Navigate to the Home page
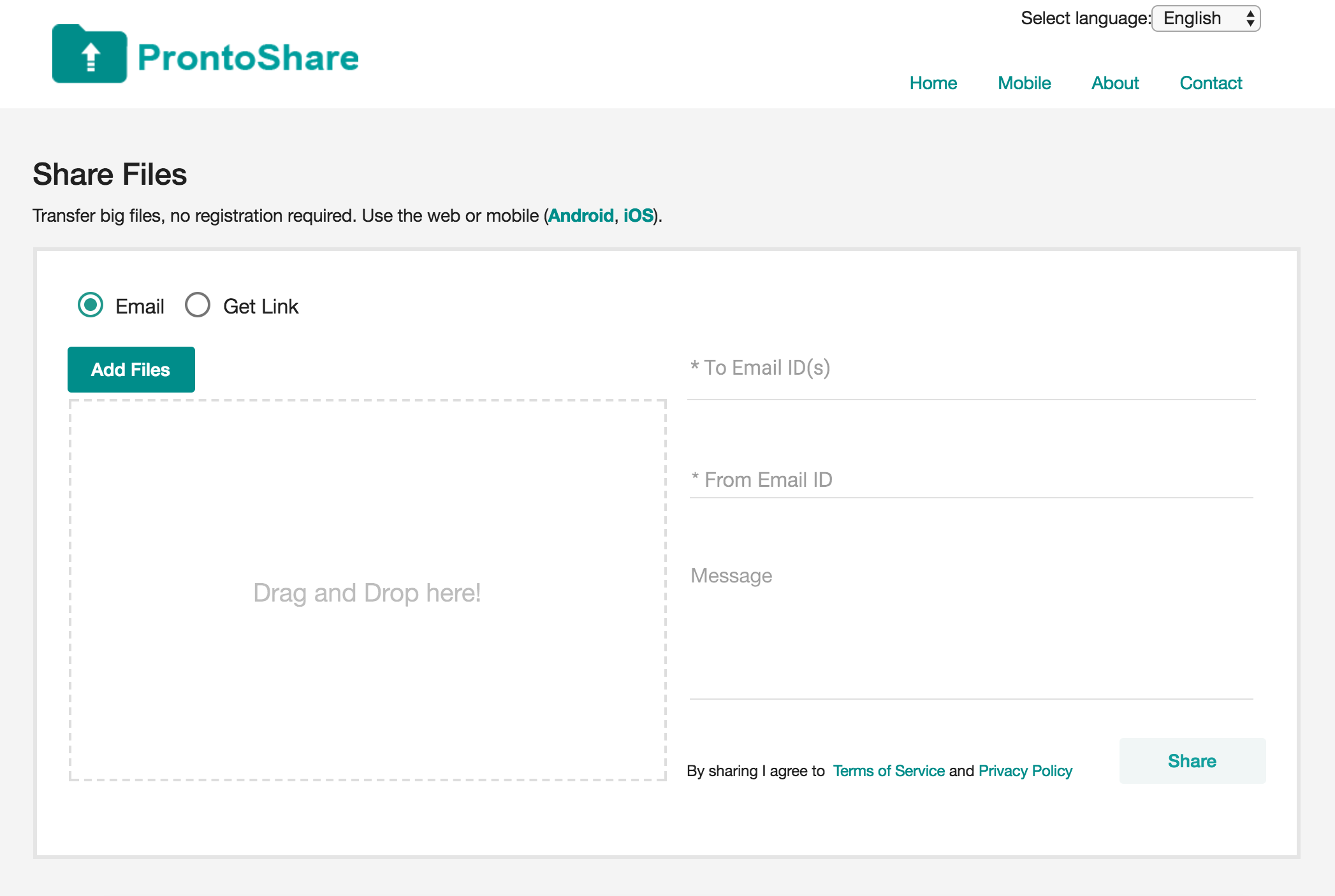 click(x=933, y=83)
